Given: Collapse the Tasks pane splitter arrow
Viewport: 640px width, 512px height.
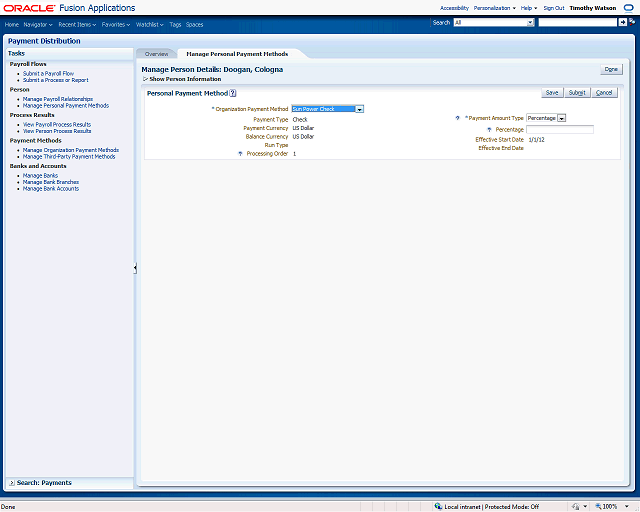Looking at the screenshot, I should pos(135,268).
